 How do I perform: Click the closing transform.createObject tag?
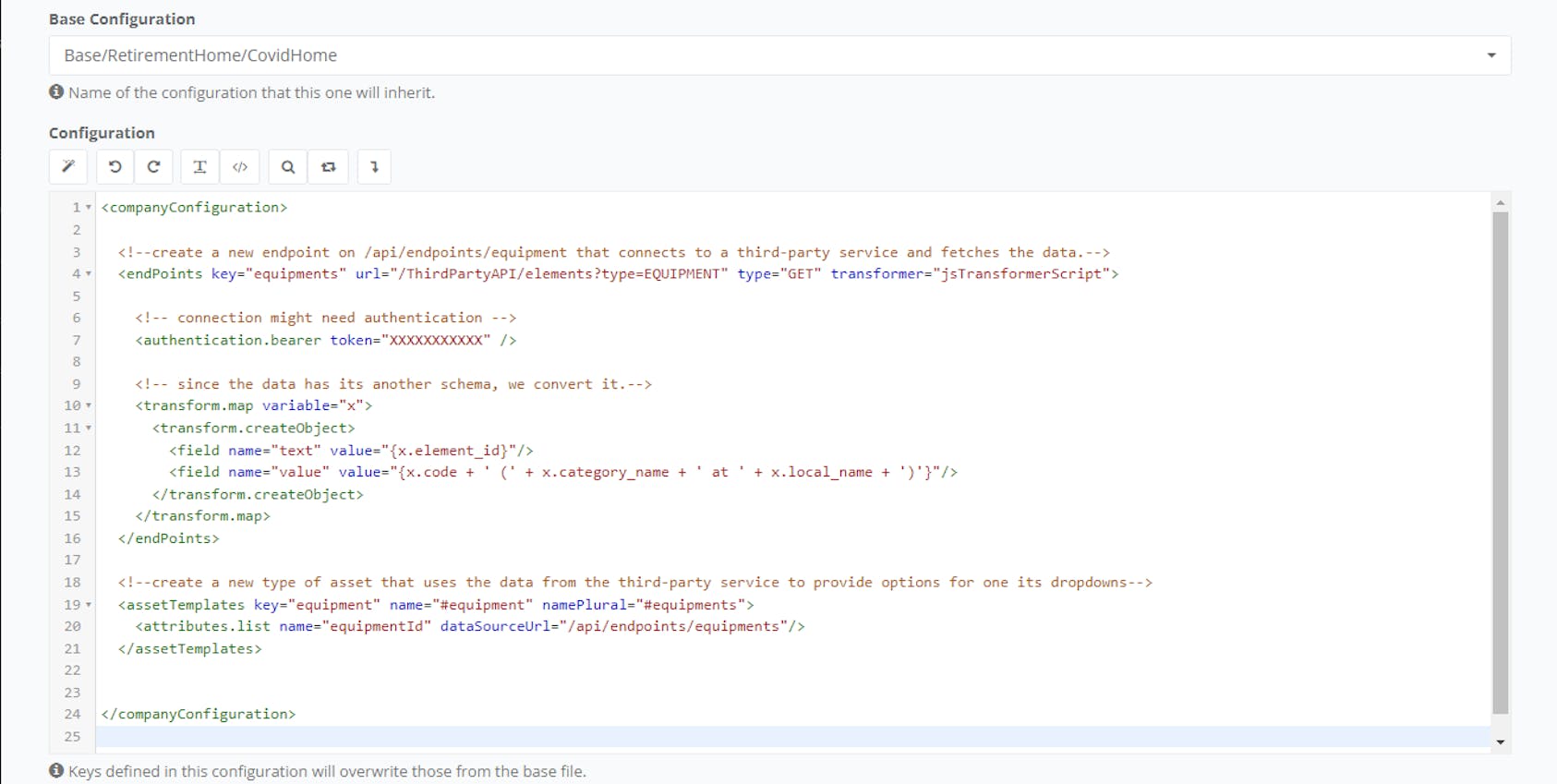tap(258, 495)
